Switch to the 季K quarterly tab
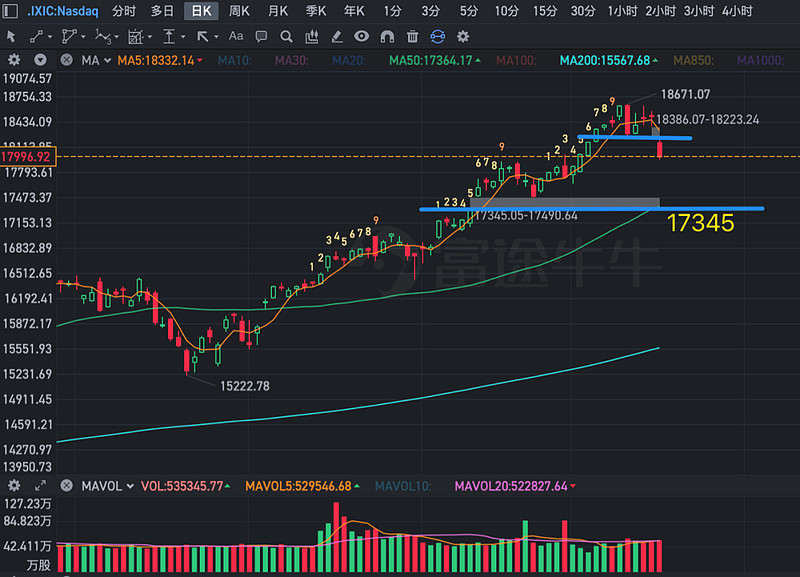 [x=316, y=11]
